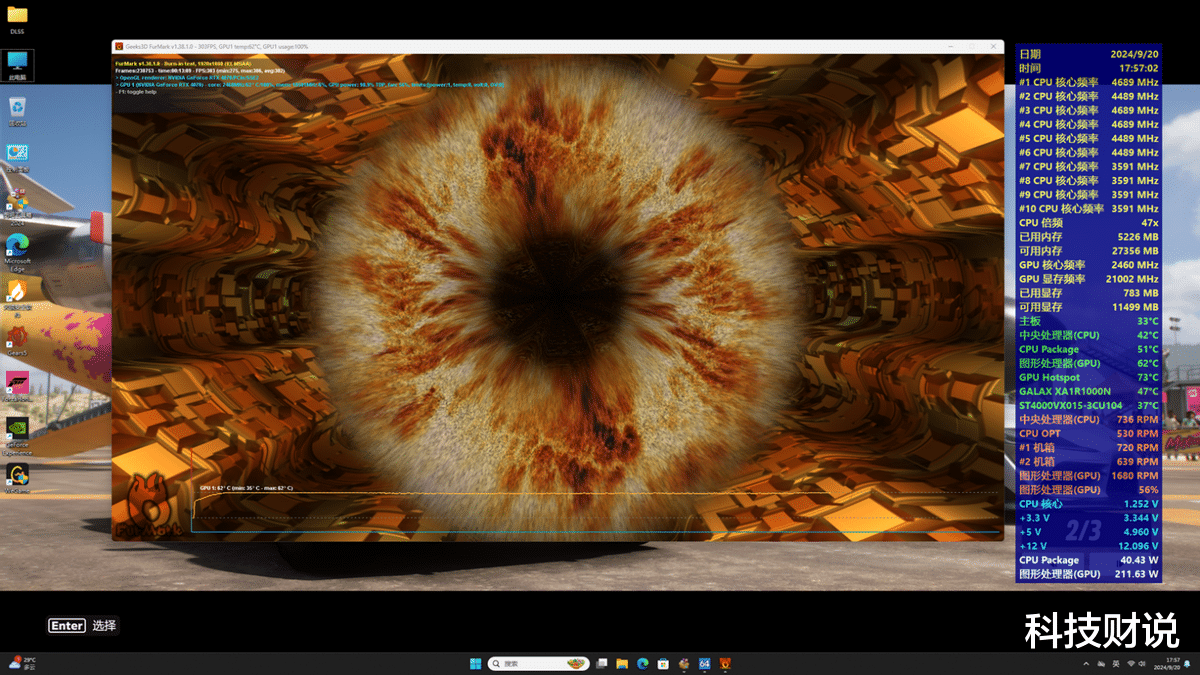Click 'CPU Package 40.43 W' power row
The image size is (1200, 675).
(x=1089, y=560)
